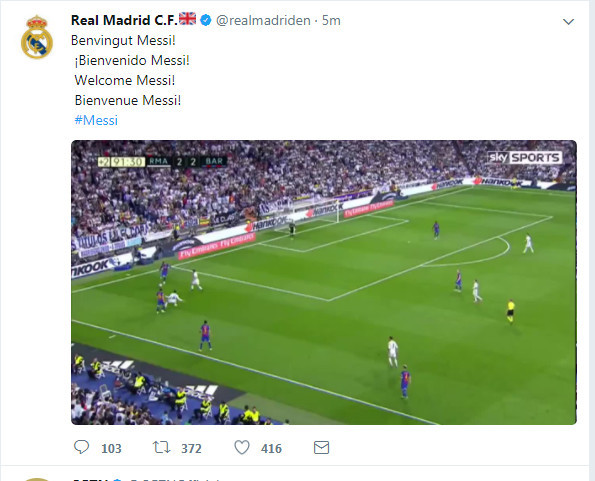
Task: Open the tweet options chevron dropdown
Action: 568,22
